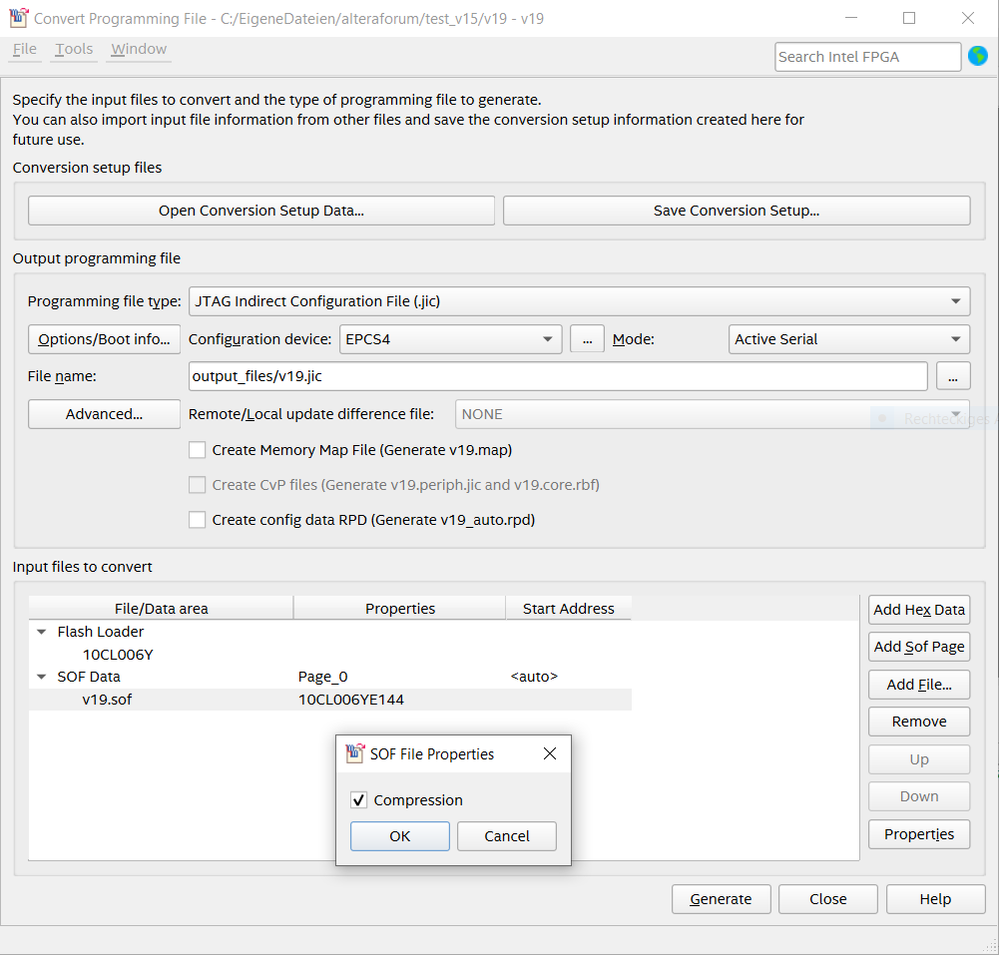Click the Search Intel FPGA field
999x955 pixels.
click(x=868, y=57)
